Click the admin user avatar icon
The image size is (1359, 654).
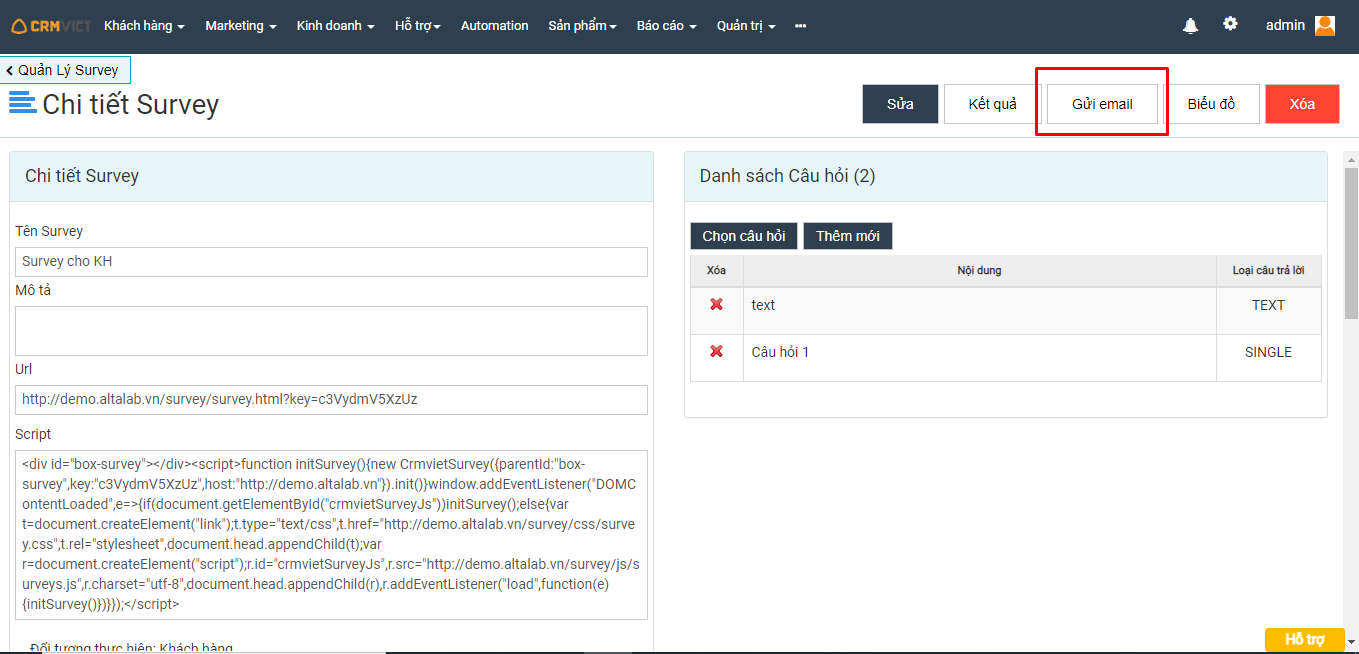[x=1325, y=26]
